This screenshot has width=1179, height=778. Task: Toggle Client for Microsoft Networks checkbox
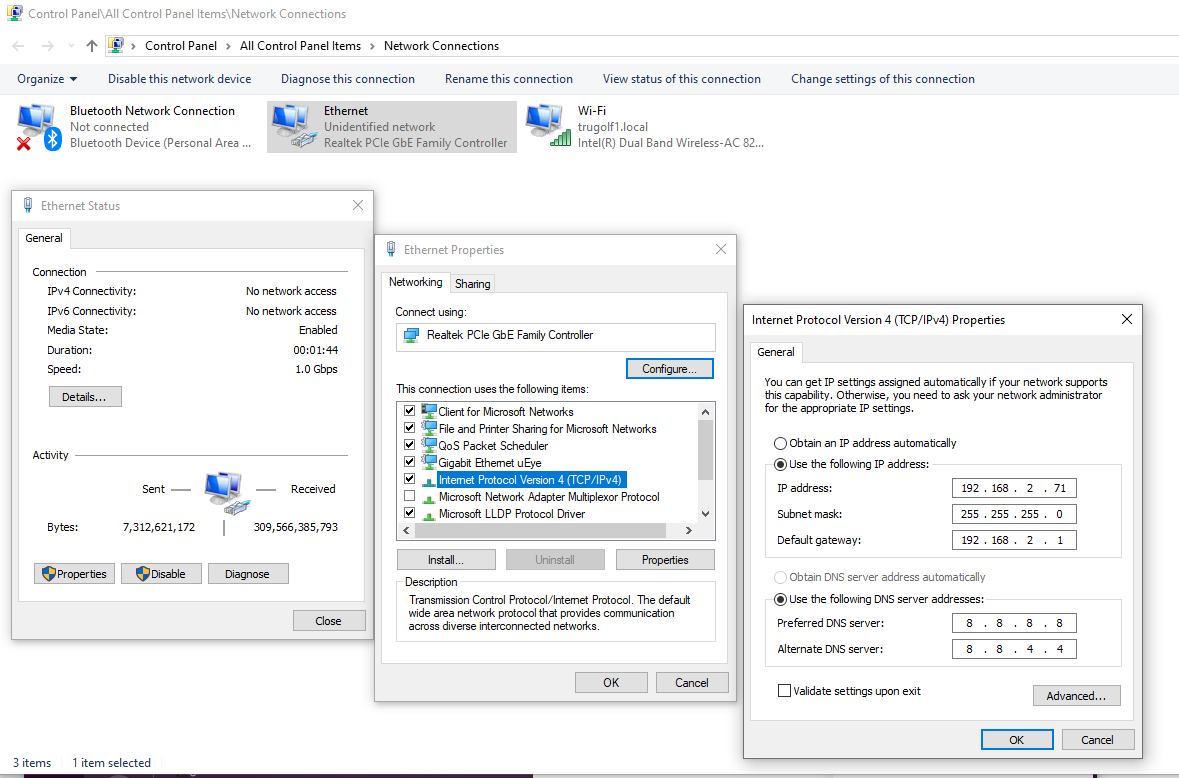409,411
